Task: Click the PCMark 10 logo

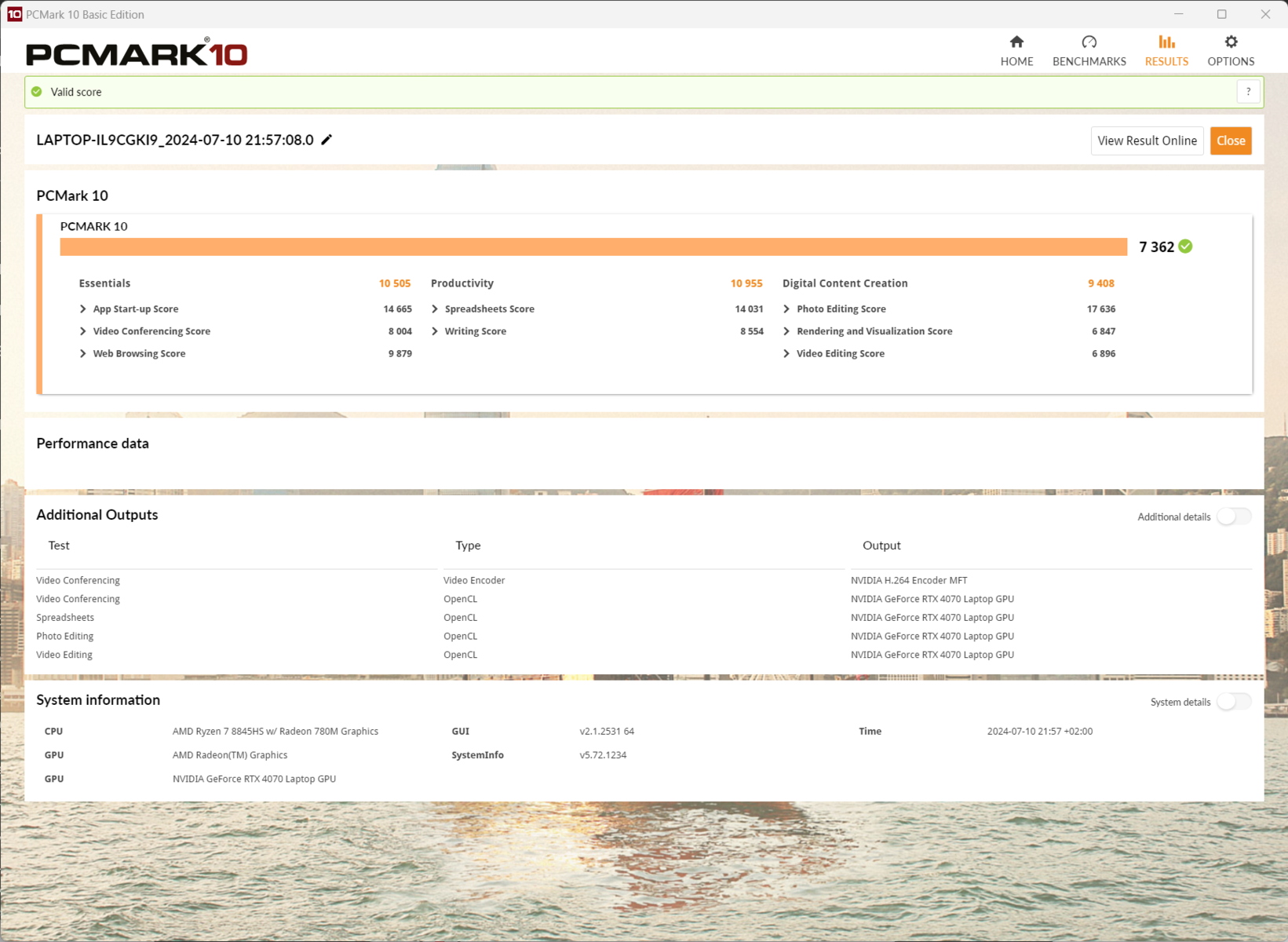Action: click(137, 53)
